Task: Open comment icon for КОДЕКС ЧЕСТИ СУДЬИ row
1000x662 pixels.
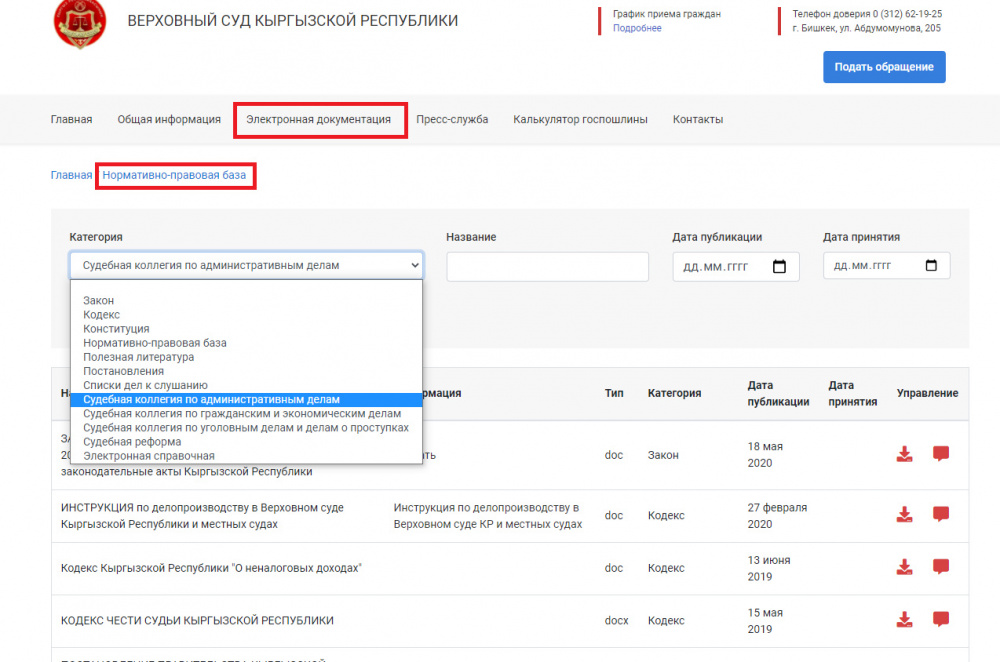Action: (940, 619)
